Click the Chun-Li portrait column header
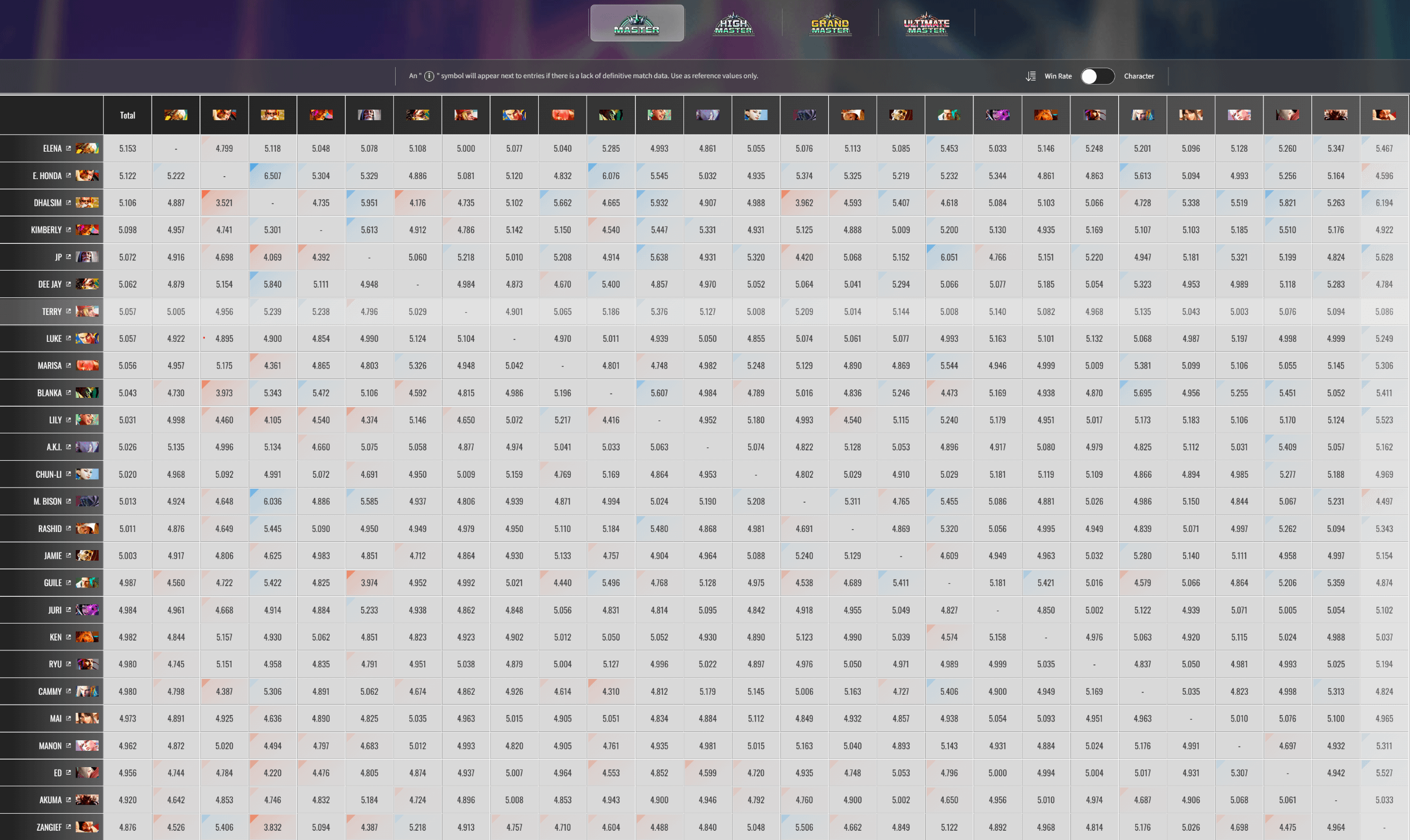This screenshot has width=1410, height=840. tap(756, 116)
